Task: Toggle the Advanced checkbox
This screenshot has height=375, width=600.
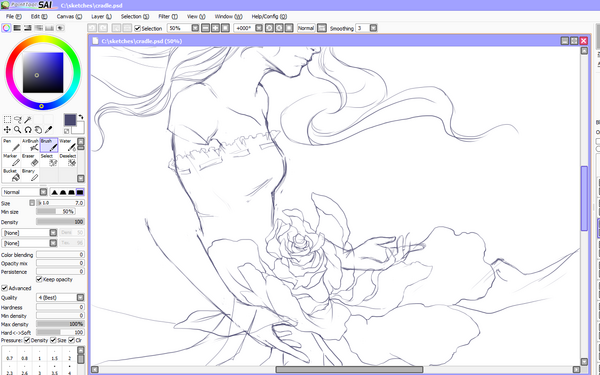Action: tap(5, 288)
